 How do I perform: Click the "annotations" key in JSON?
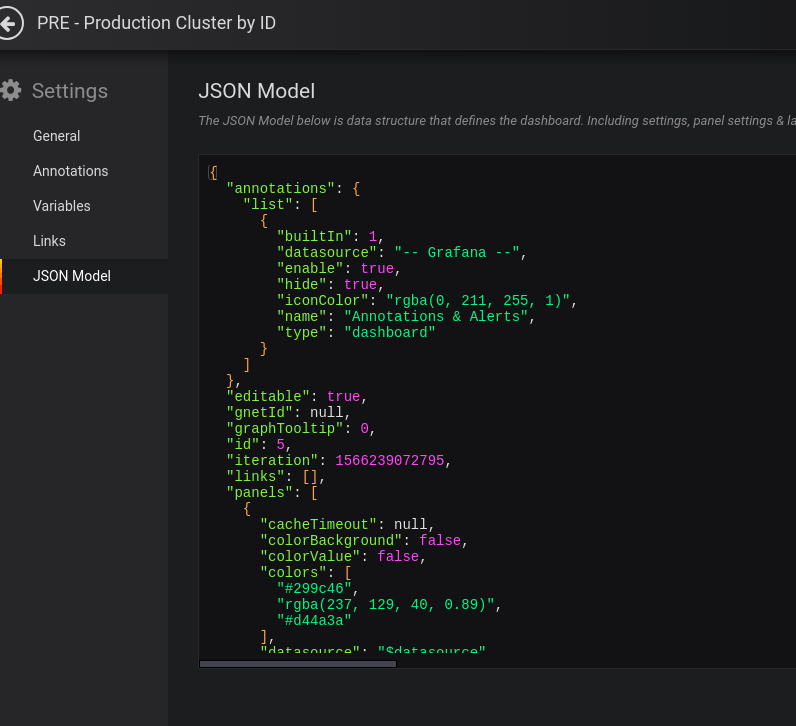pyautogui.click(x=280, y=188)
